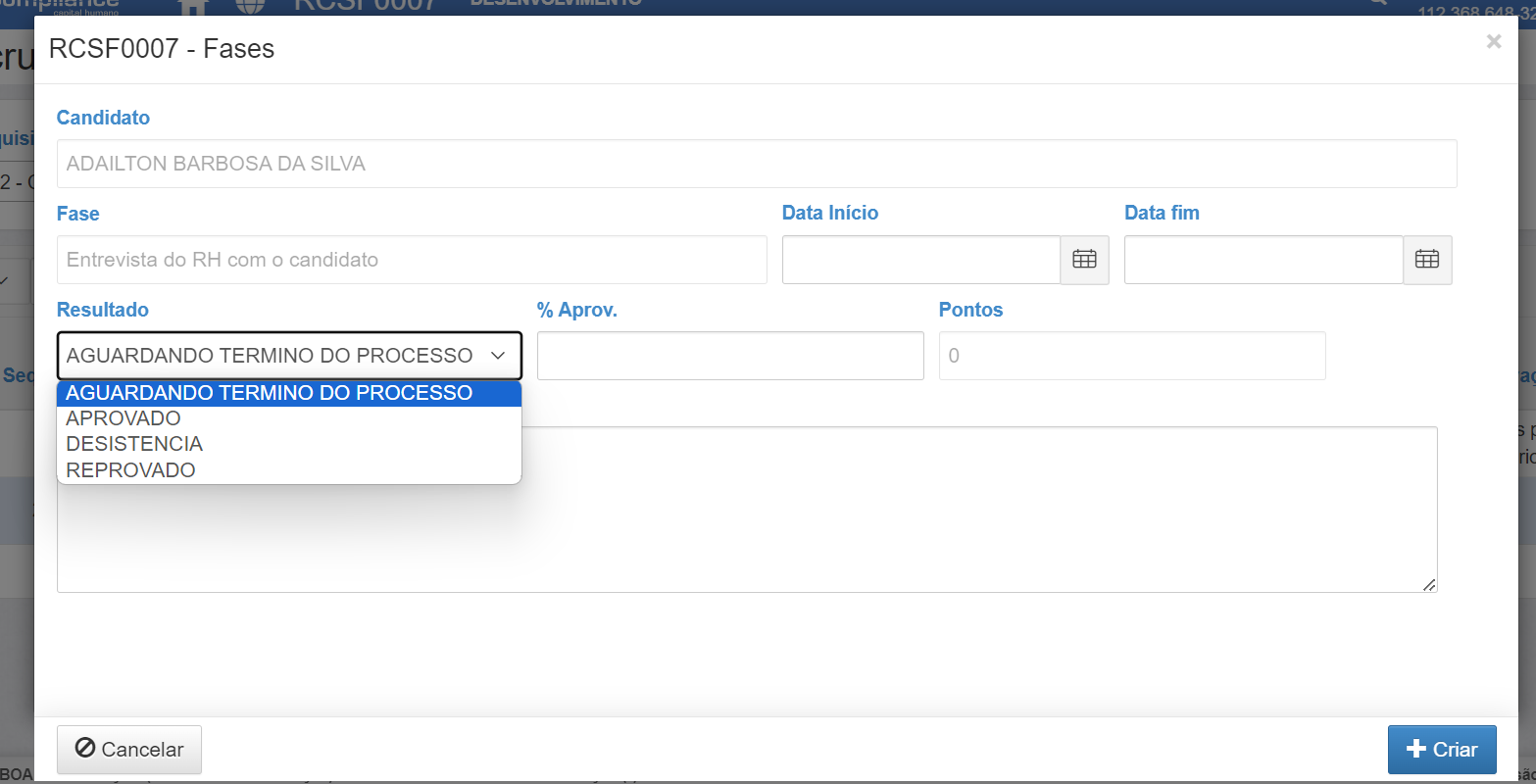The width and height of the screenshot is (1536, 784).
Task: Click the dialog title RCSF0007 - Fases
Action: tap(162, 49)
